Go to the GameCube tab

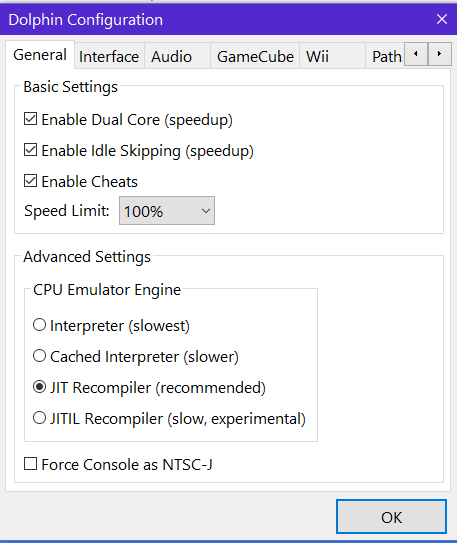point(255,56)
